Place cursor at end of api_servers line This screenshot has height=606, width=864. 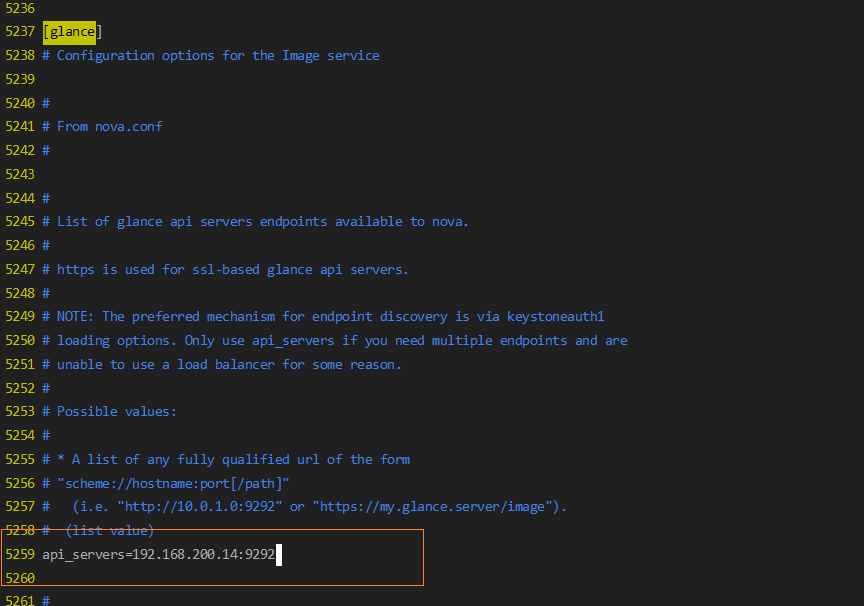pos(276,554)
